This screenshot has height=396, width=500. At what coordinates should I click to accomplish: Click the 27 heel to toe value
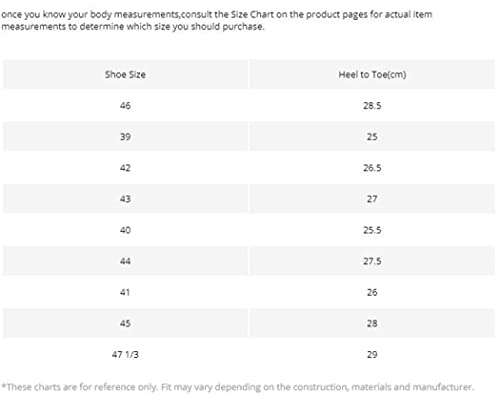372,199
